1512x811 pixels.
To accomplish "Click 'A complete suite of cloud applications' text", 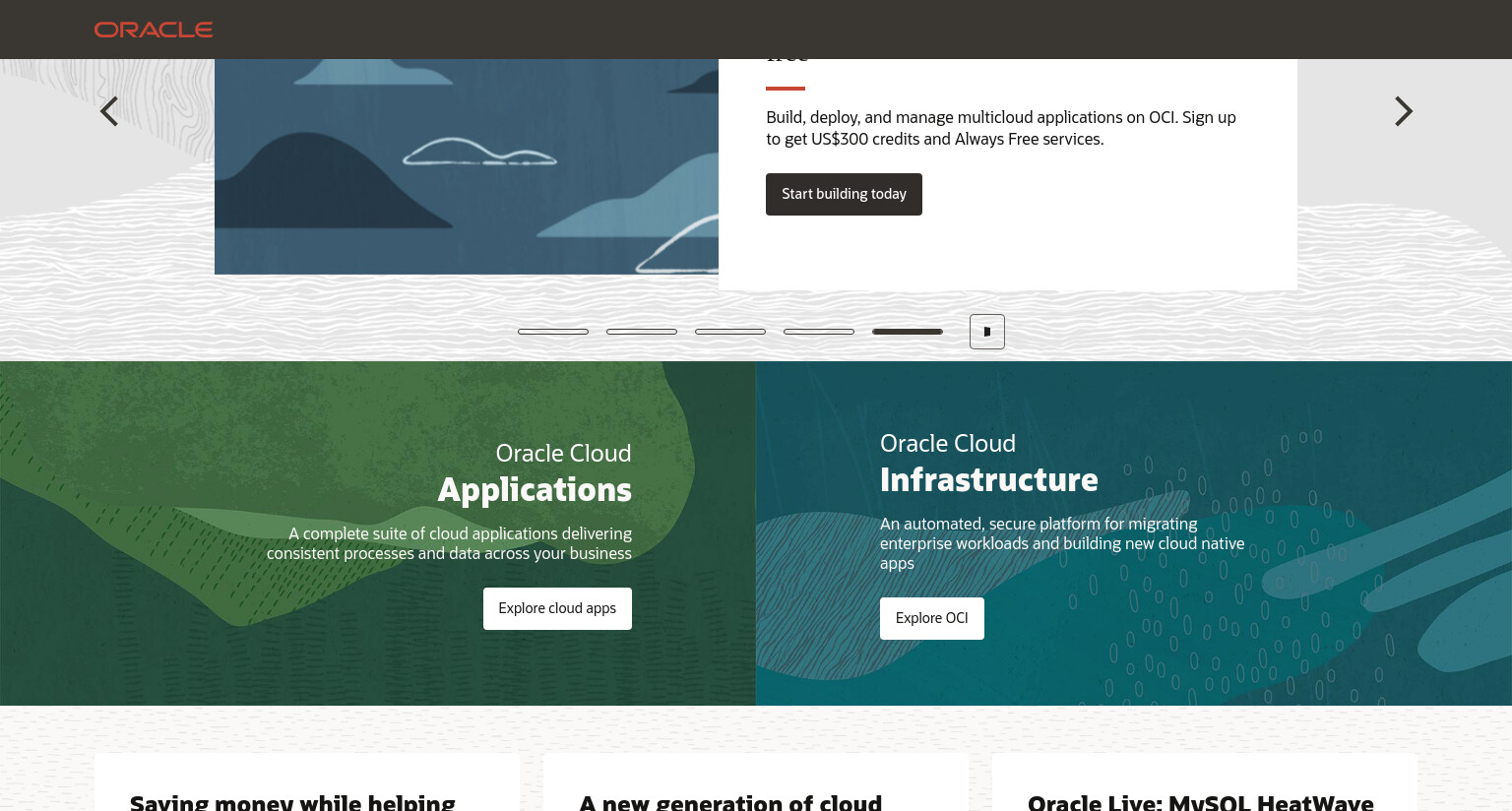I will click(x=449, y=543).
